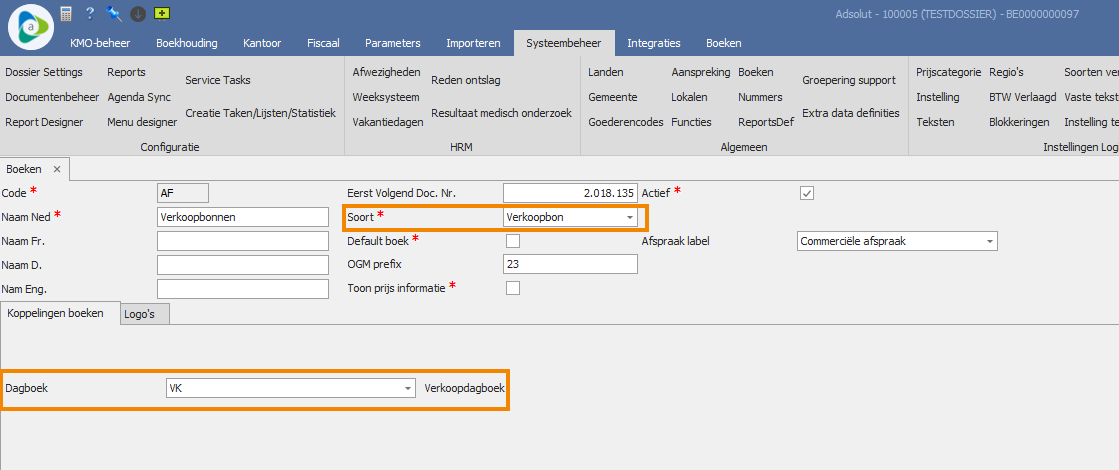
Task: Click the Adsolut application logo
Action: tap(31, 27)
